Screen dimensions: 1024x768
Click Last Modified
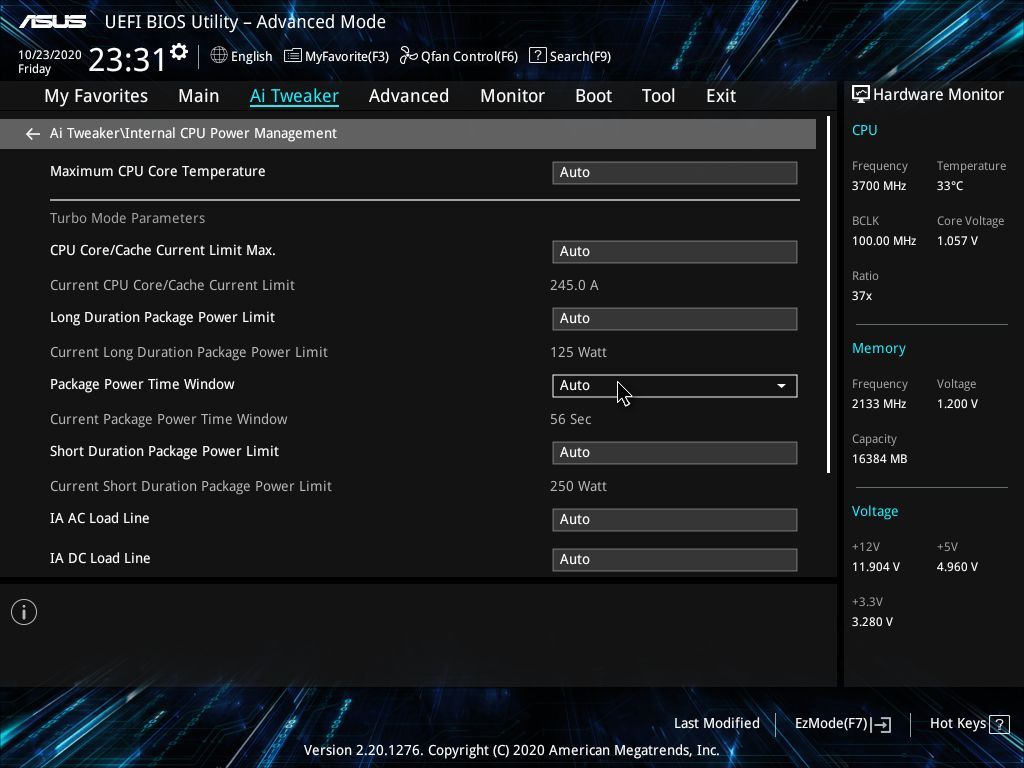(716, 724)
